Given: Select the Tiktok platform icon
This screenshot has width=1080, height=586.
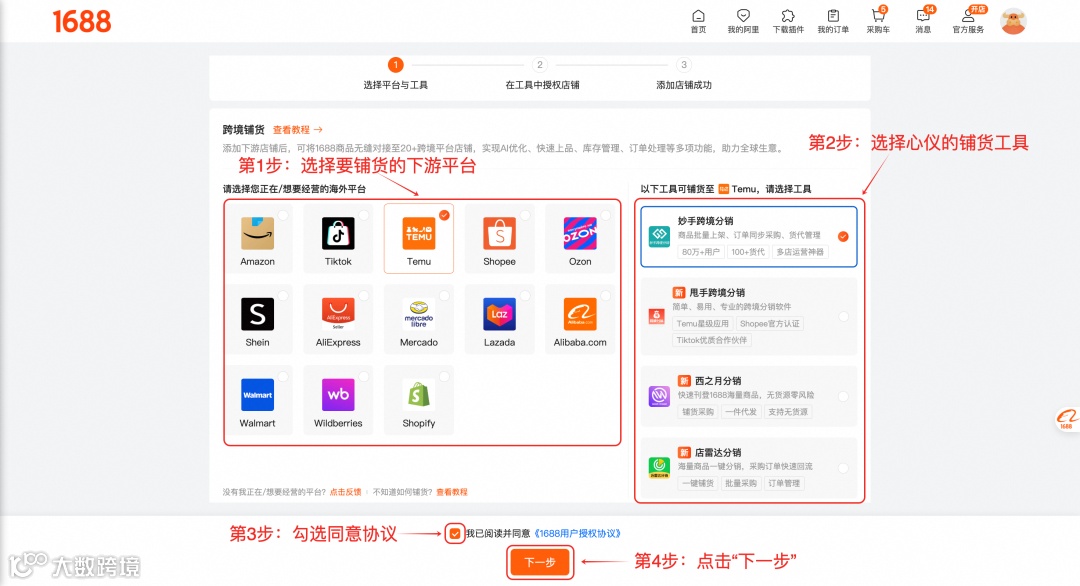Looking at the screenshot, I should pyautogui.click(x=338, y=233).
